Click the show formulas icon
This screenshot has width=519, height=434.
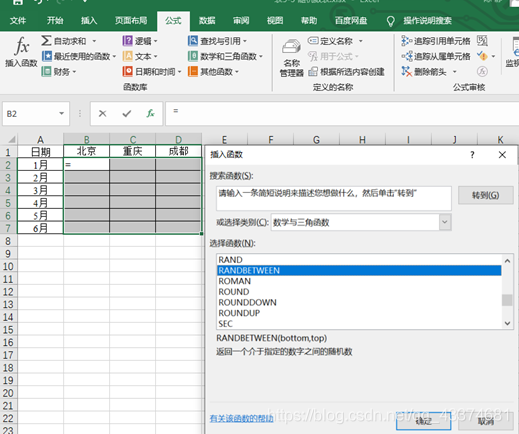(482, 41)
